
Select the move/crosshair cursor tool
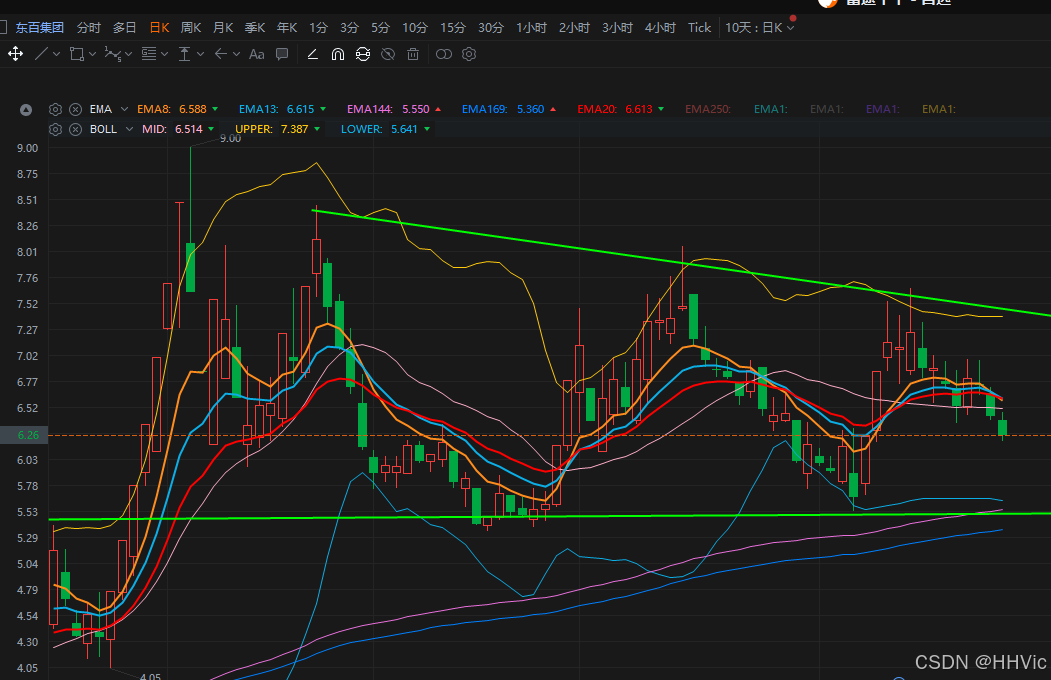coord(15,54)
